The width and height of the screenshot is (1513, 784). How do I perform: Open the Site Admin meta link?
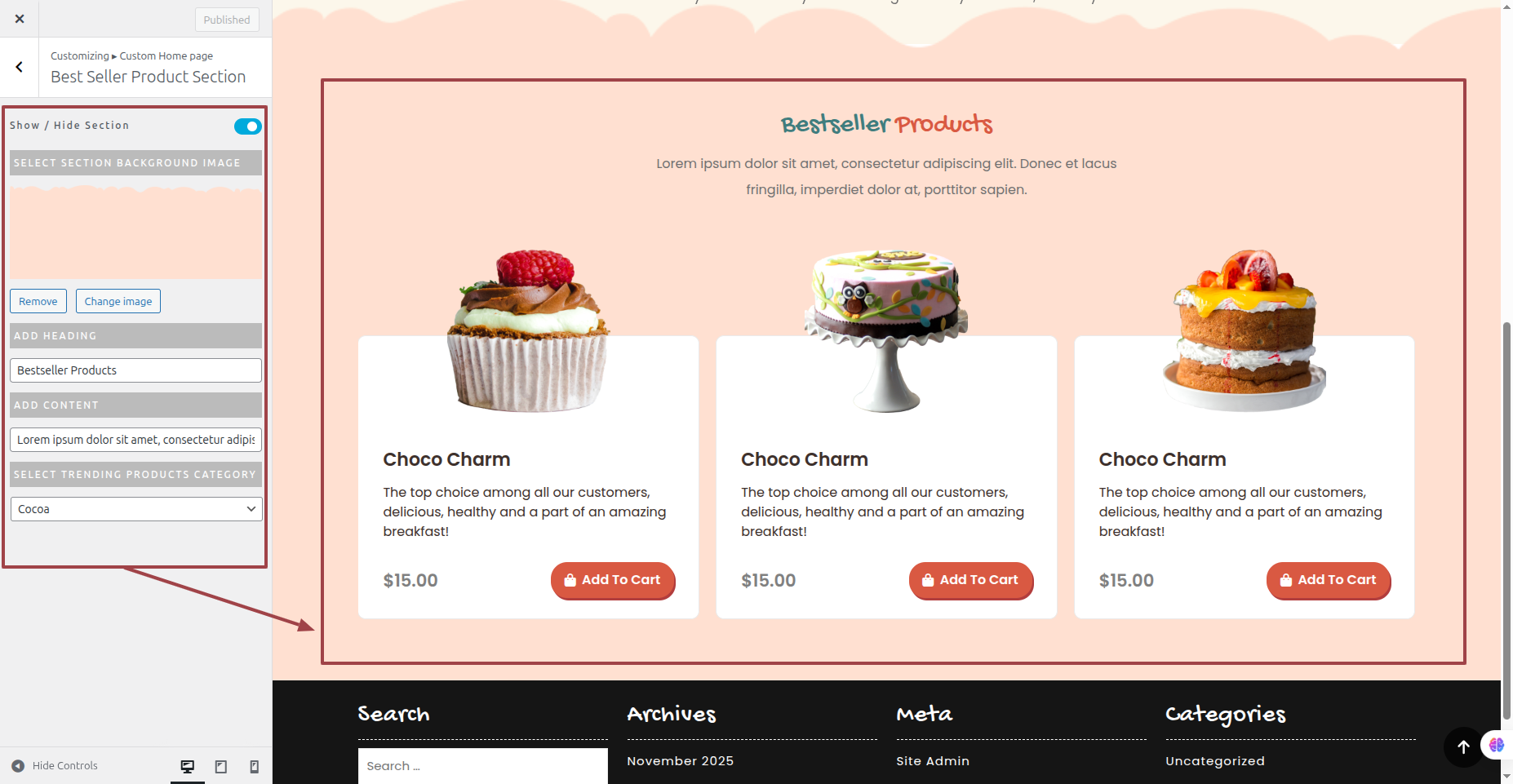(933, 761)
